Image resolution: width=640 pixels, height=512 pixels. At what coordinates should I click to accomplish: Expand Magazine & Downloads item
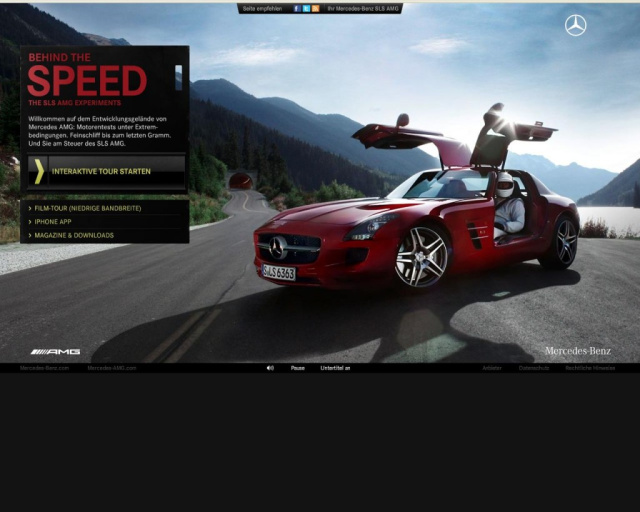click(x=74, y=236)
